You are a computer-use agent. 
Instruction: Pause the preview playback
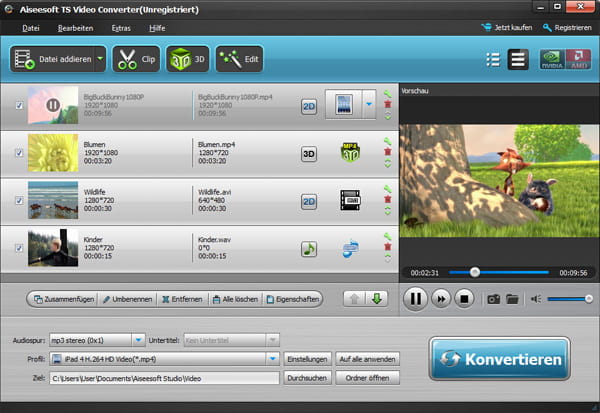pos(416,299)
